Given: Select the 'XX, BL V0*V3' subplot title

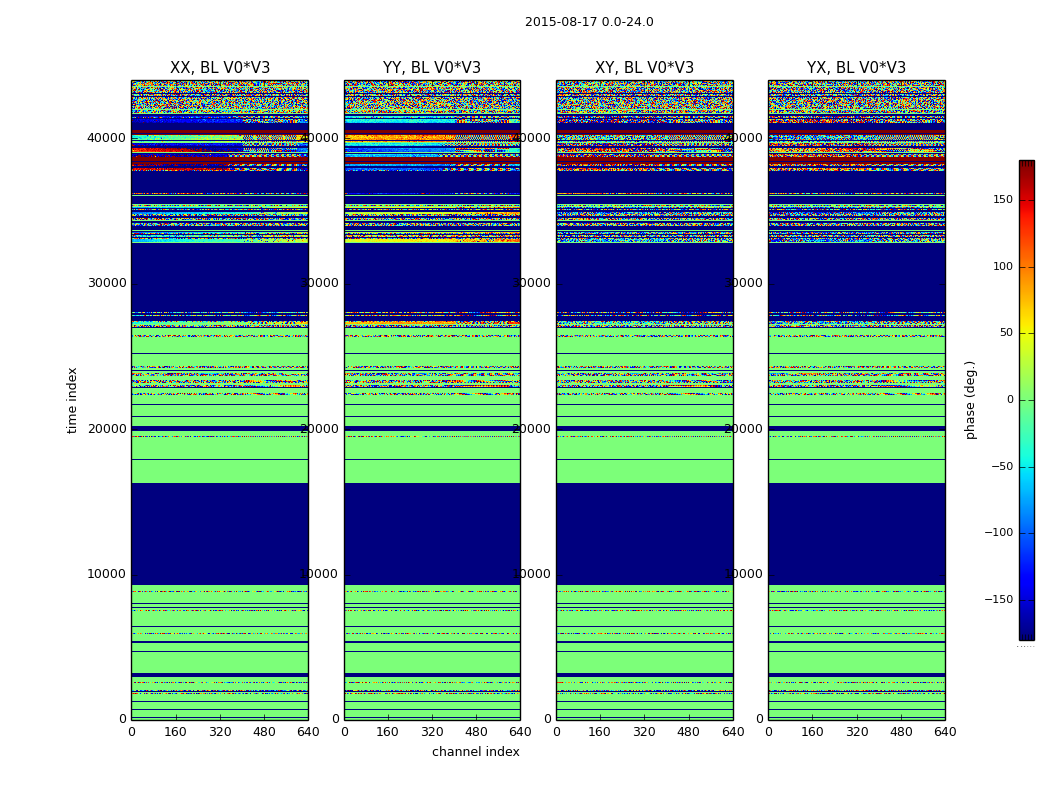Looking at the screenshot, I should coord(220,68).
